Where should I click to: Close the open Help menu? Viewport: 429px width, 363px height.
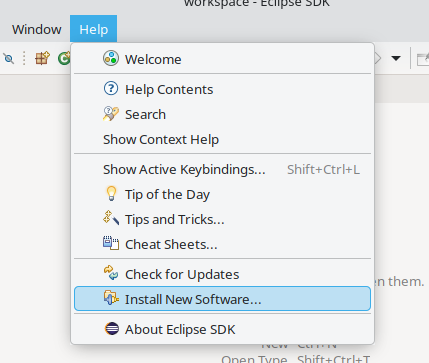[x=93, y=30]
